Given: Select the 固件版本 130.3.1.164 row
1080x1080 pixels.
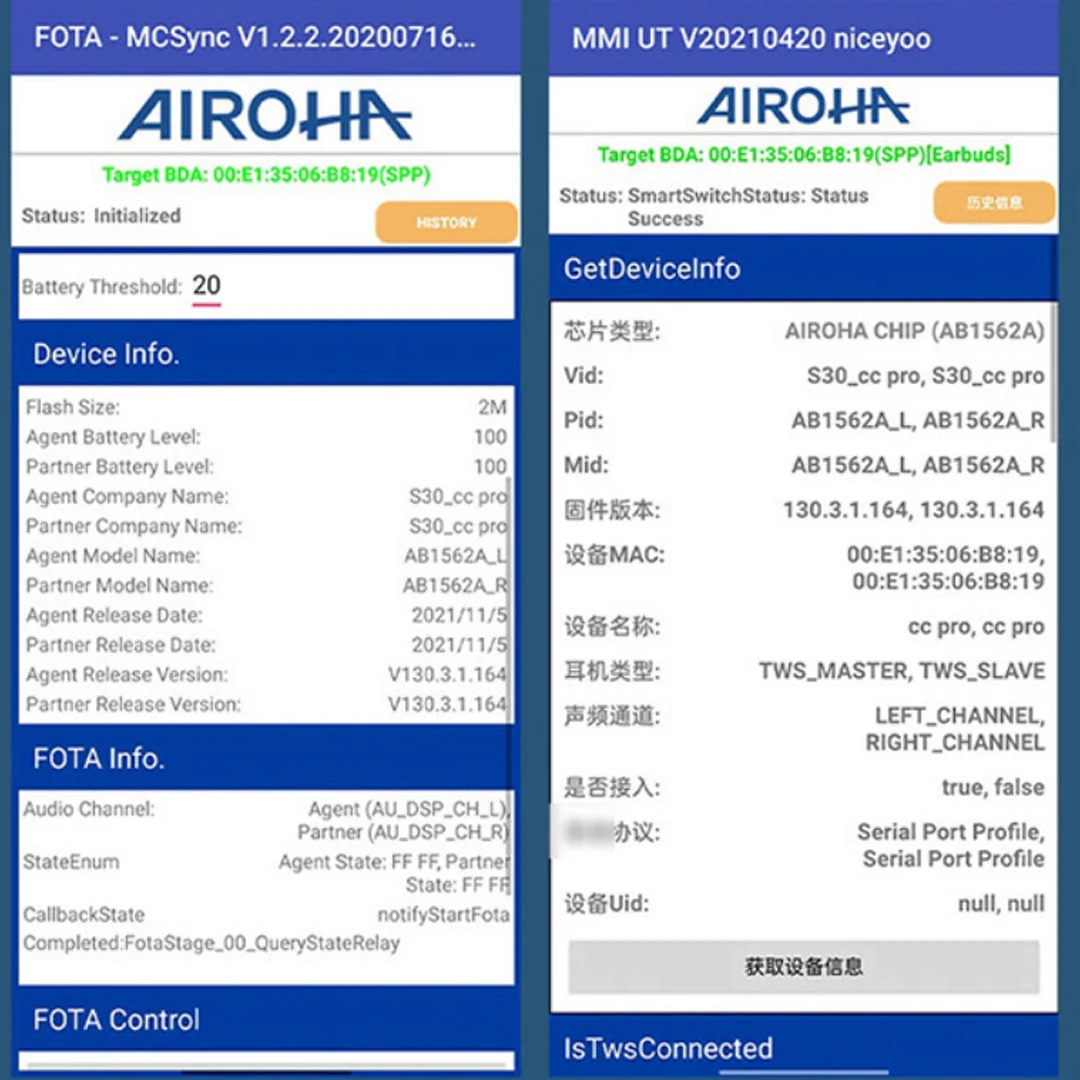Looking at the screenshot, I should tap(804, 510).
